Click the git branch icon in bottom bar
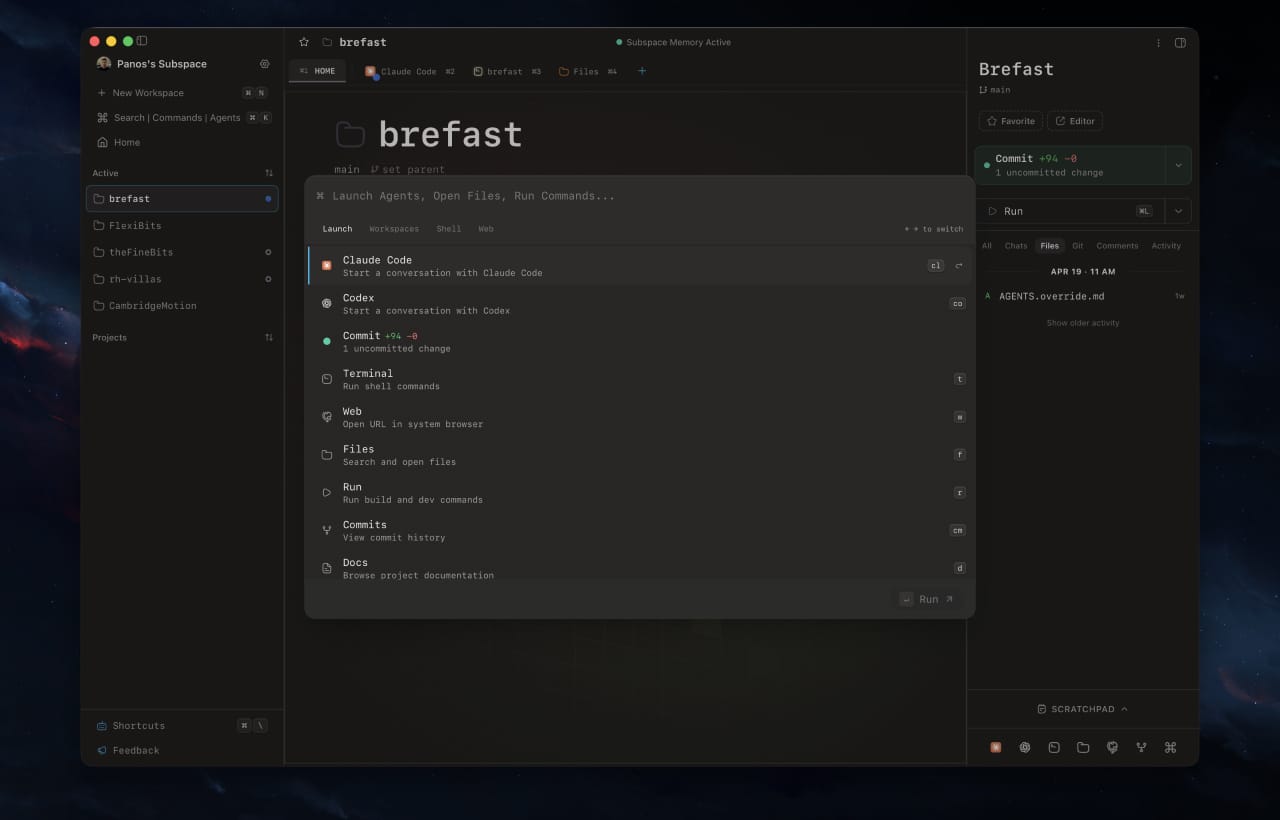This screenshot has width=1280, height=820. point(1141,747)
